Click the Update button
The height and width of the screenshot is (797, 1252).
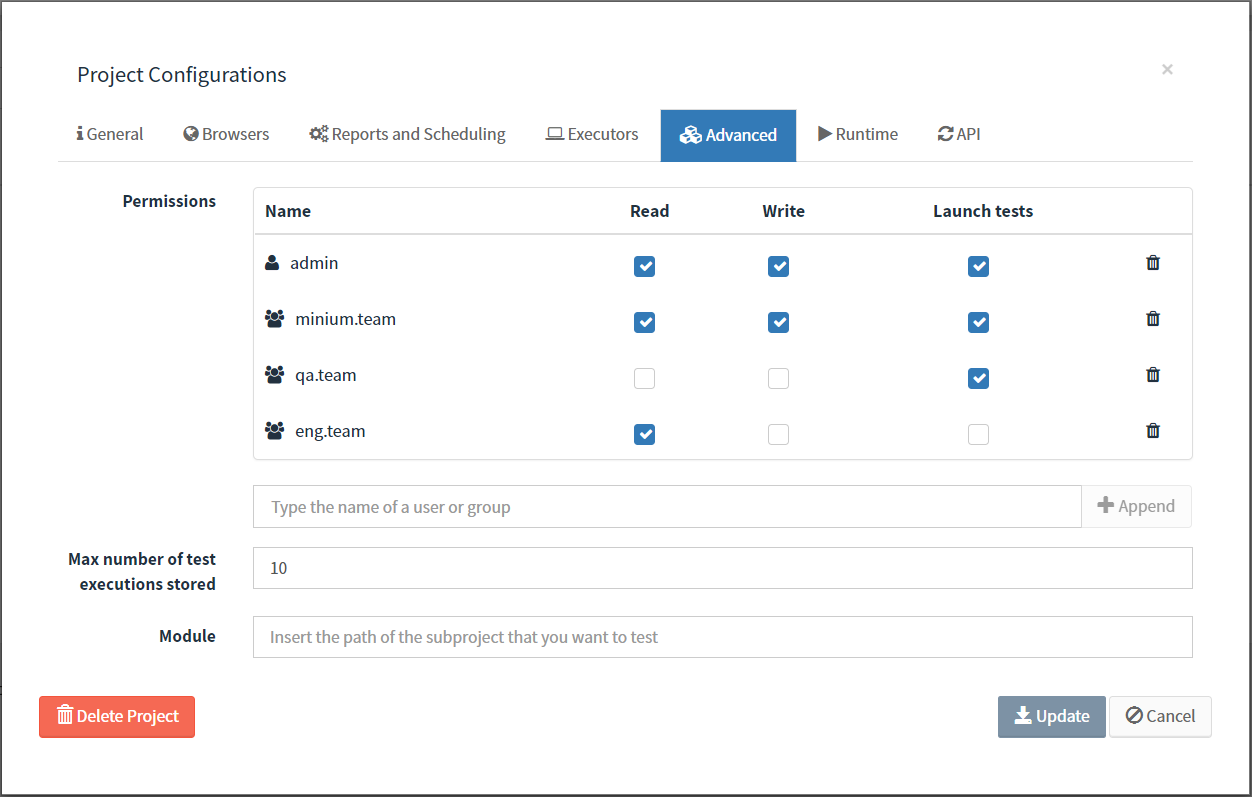coord(1052,716)
